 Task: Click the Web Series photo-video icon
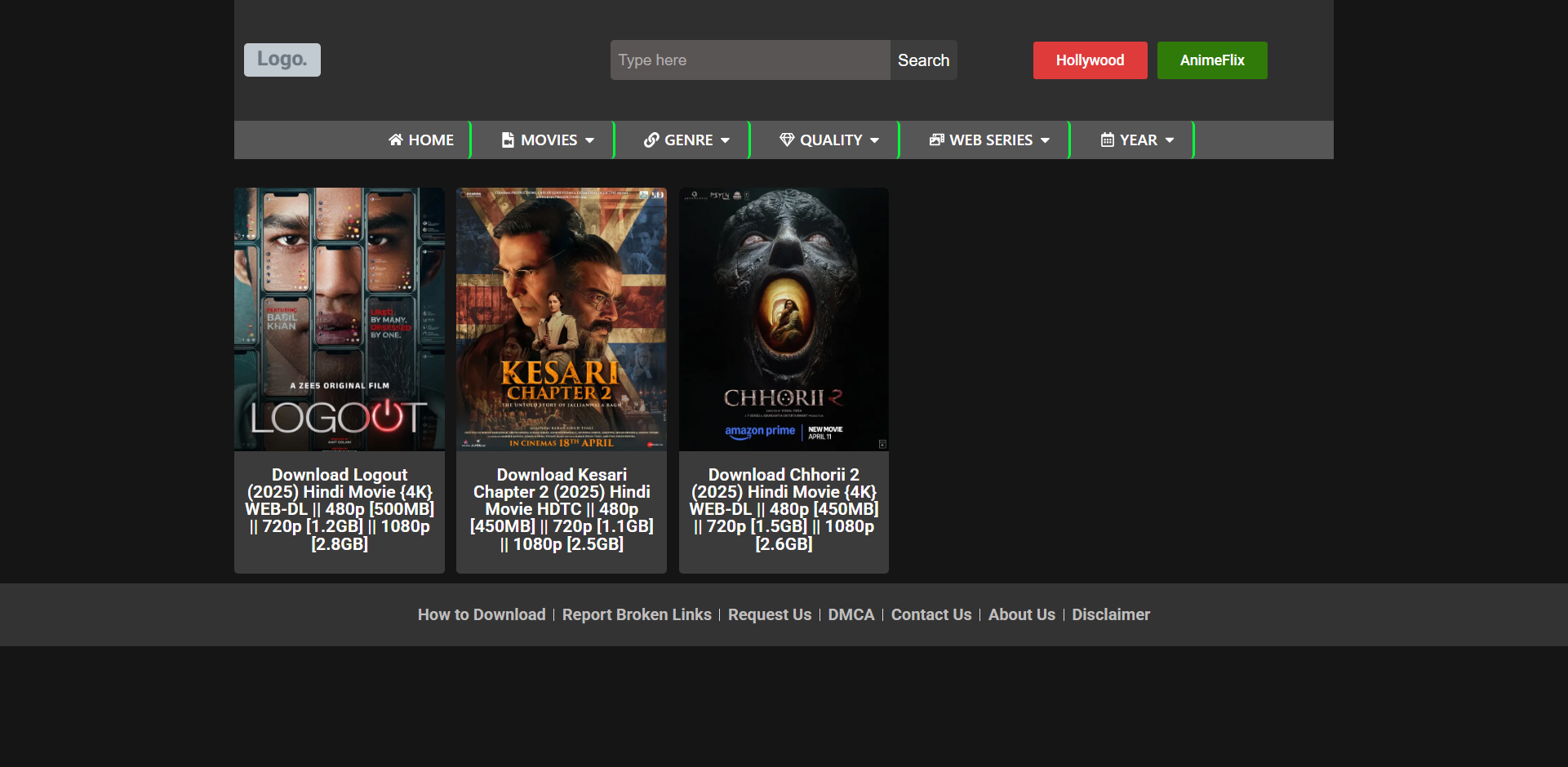coord(937,140)
